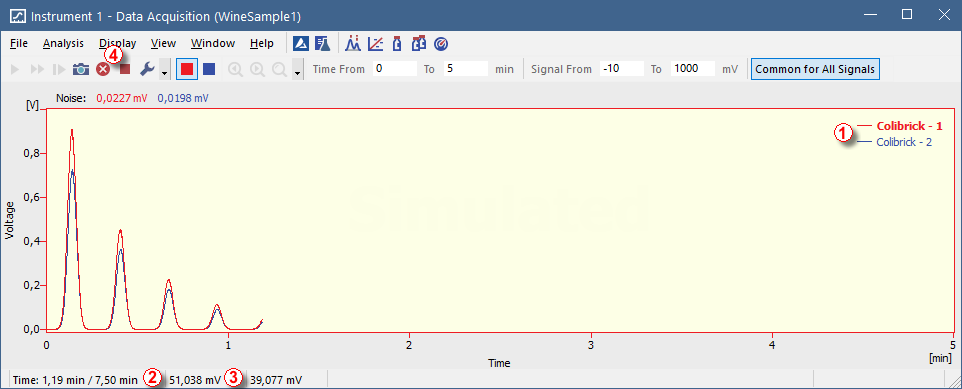Abort the acquisition with red X icon
Viewport: 962px width, 389px height.
pyautogui.click(x=103, y=69)
